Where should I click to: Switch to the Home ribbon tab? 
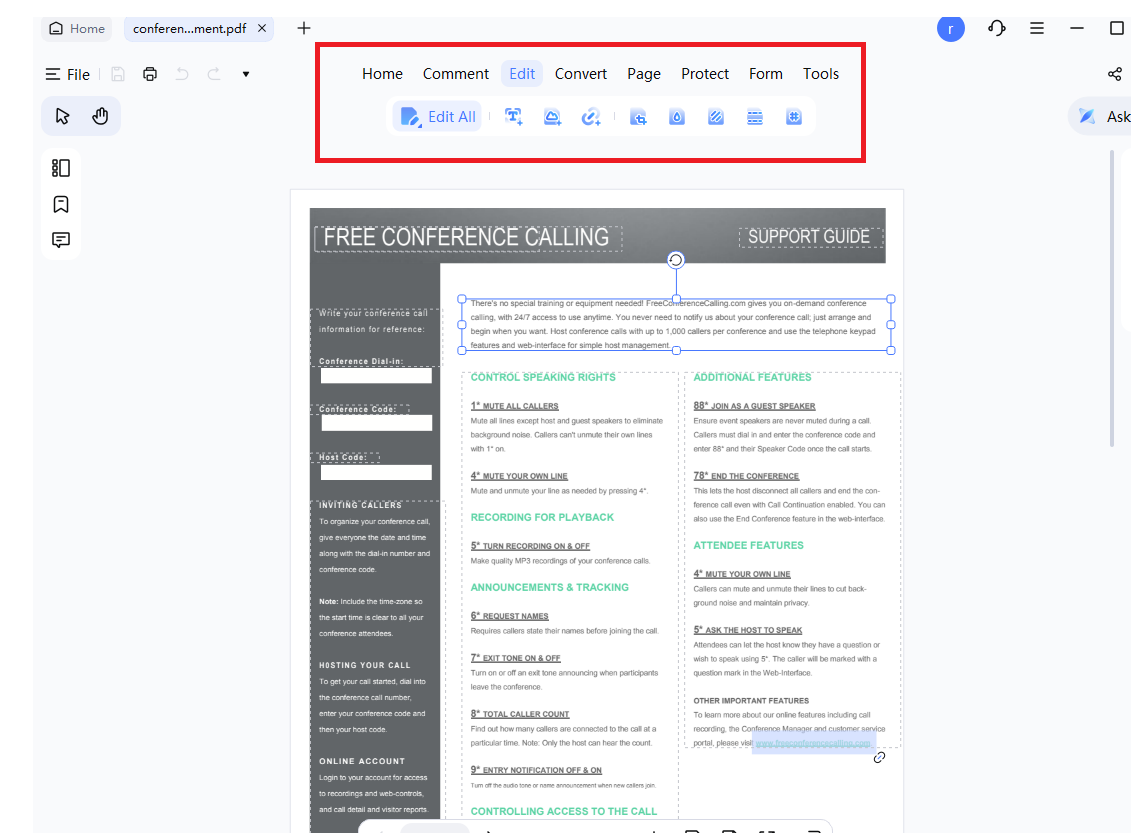pyautogui.click(x=382, y=74)
